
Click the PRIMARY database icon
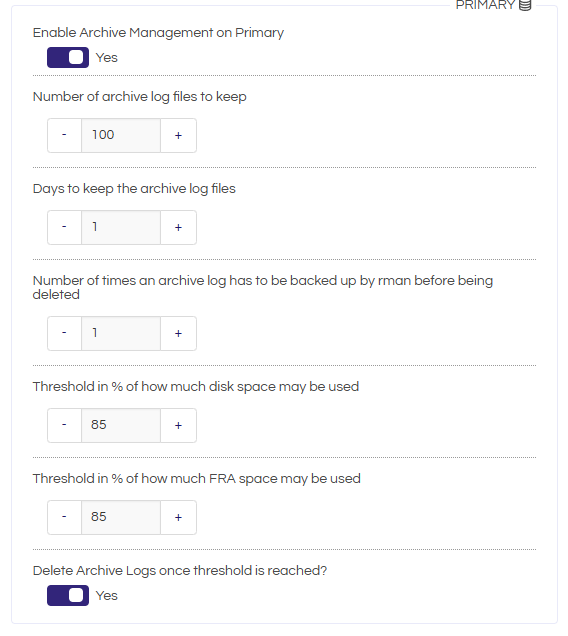pyautogui.click(x=525, y=5)
